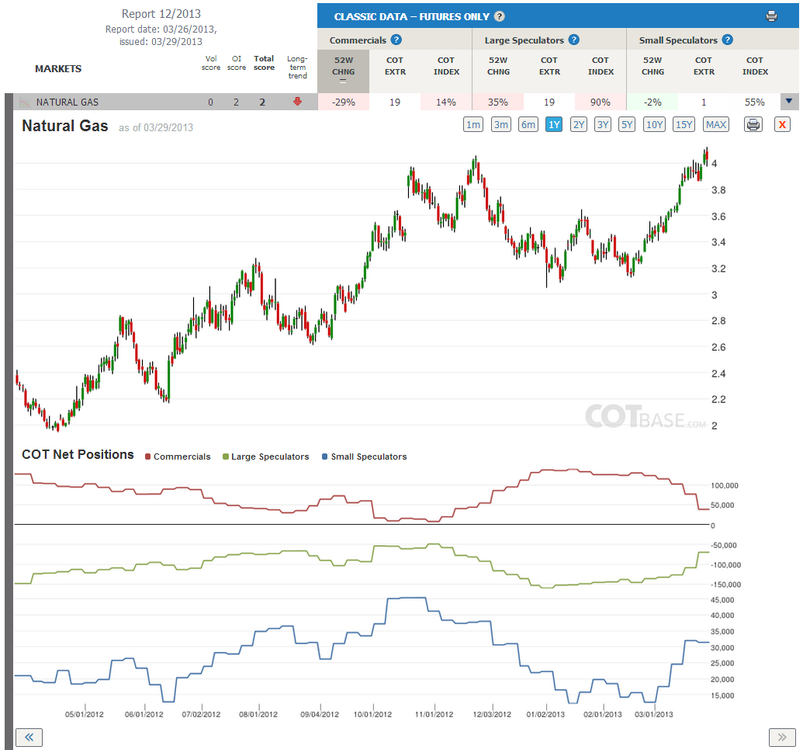Collapse the Natural Gas row dropdown arrow
This screenshot has height=750, width=803.
tap(789, 101)
